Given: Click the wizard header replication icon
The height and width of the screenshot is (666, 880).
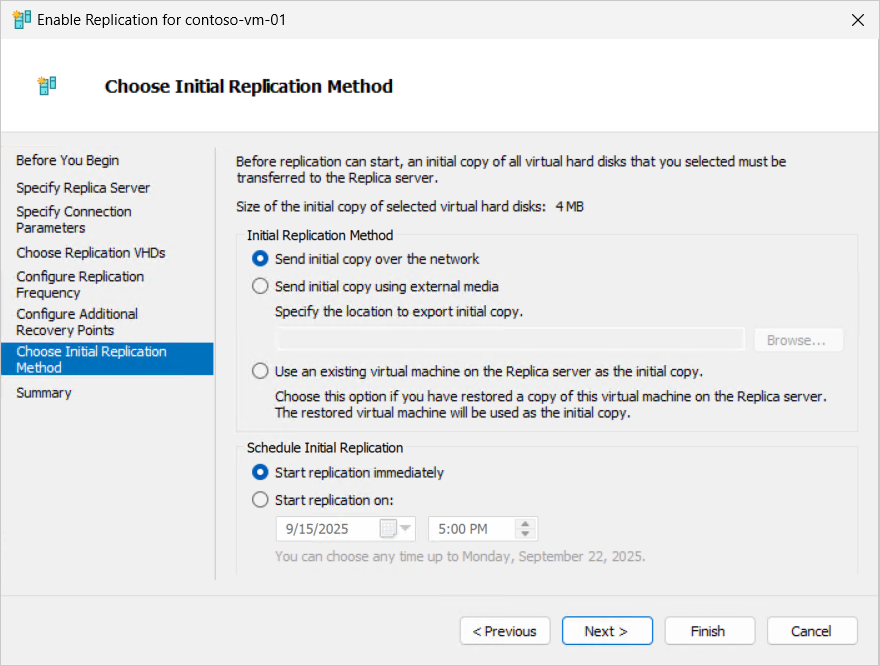Looking at the screenshot, I should [x=47, y=86].
